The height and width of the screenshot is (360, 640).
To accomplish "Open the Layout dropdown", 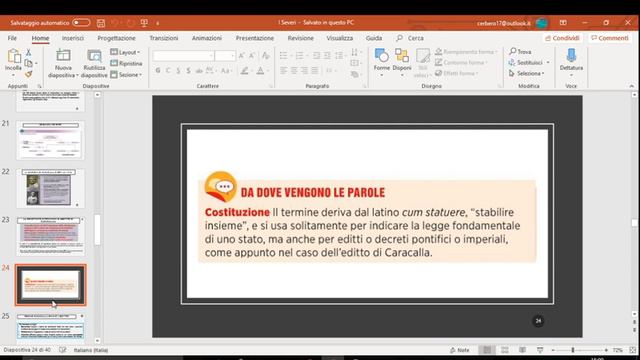I will pos(126,52).
